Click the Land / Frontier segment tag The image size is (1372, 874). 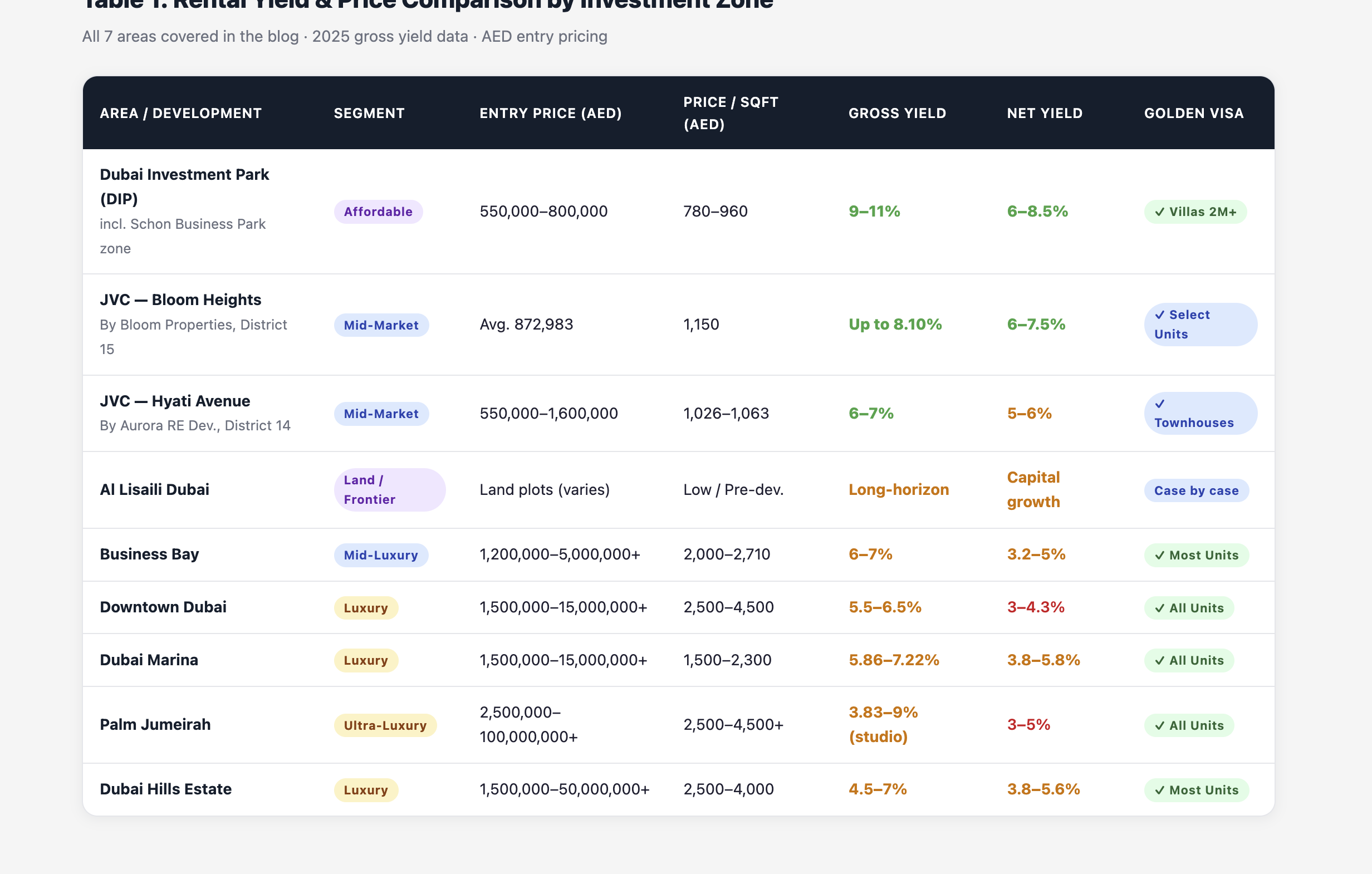[x=389, y=490]
